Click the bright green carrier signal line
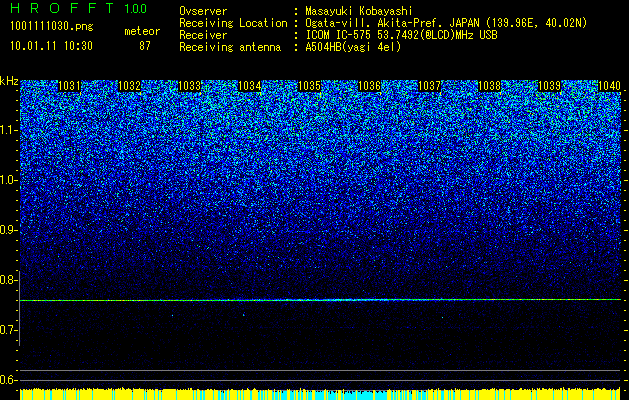Screen dimensions: 629x400 (320, 300)
